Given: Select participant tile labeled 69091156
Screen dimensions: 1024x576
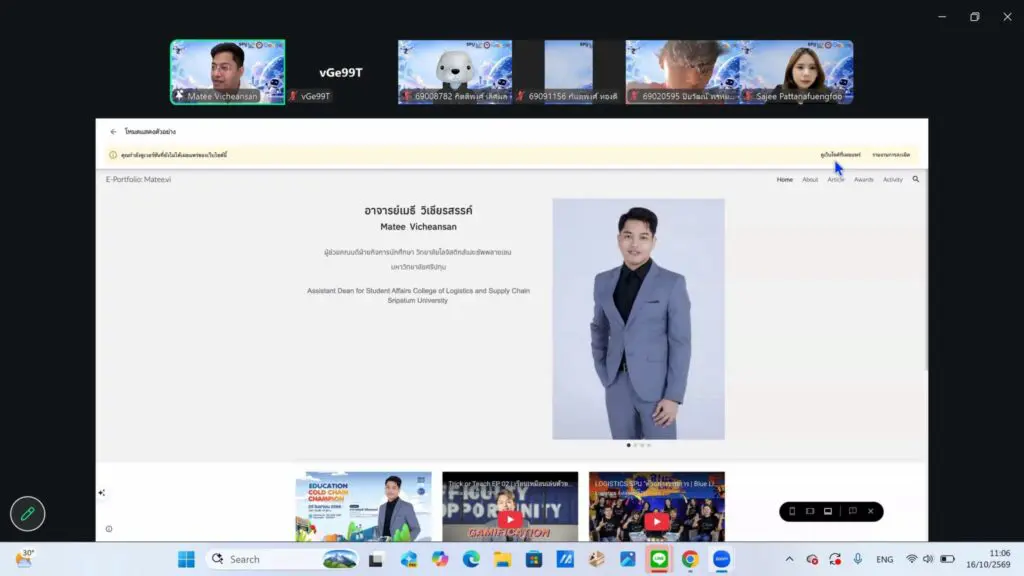Looking at the screenshot, I should coord(568,72).
